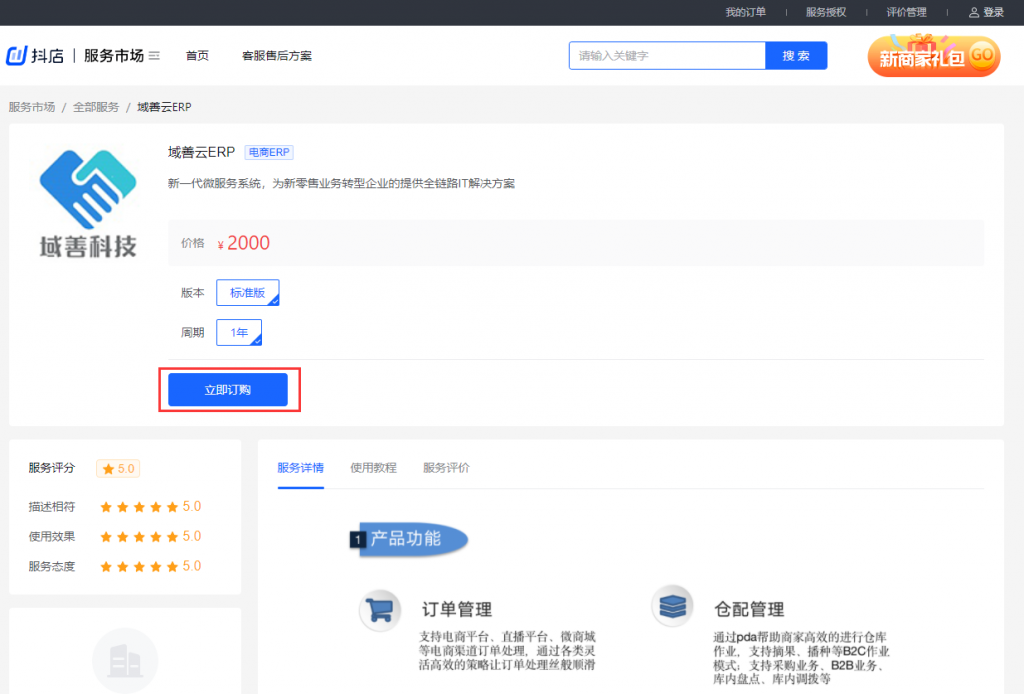
Task: Navigate to 全部服务 via the breadcrumb
Action: 95,106
